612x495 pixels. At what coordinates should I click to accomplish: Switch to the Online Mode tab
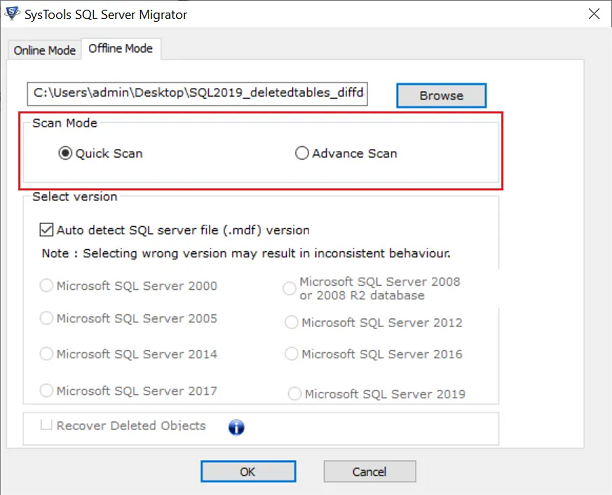point(44,50)
